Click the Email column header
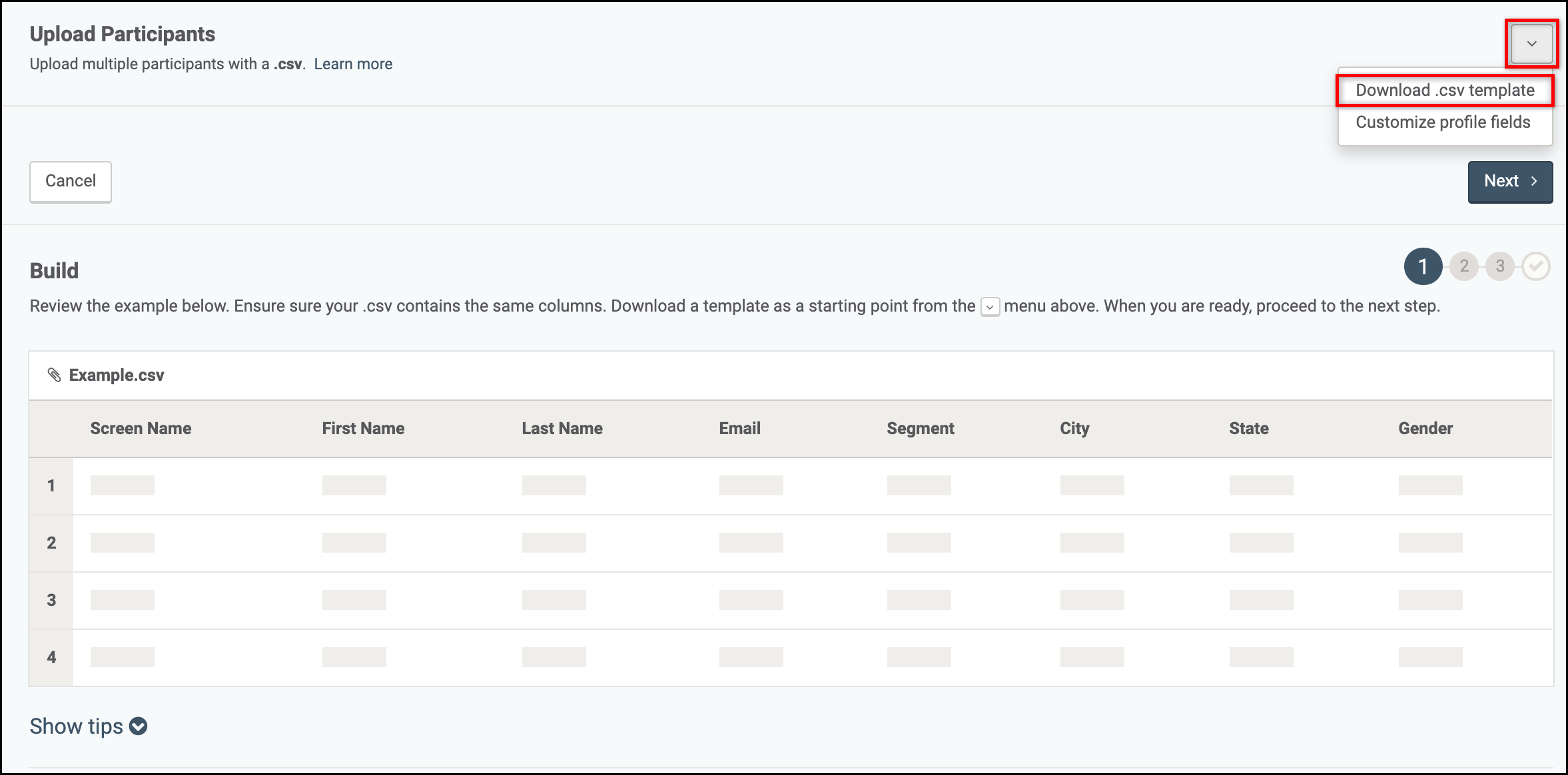Screen dimensions: 1568x775 pos(739,429)
